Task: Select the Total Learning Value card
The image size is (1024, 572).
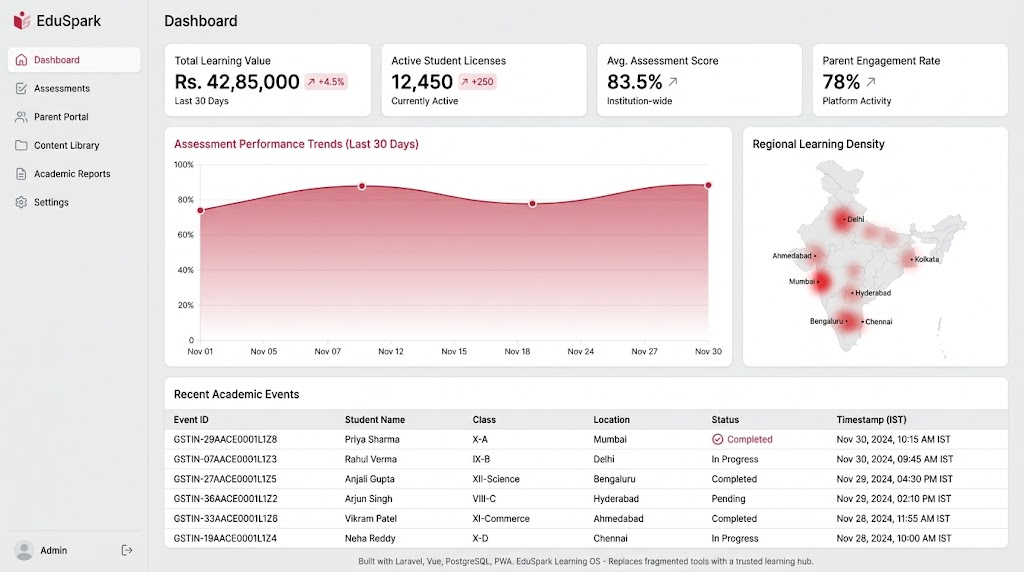Action: (x=268, y=80)
